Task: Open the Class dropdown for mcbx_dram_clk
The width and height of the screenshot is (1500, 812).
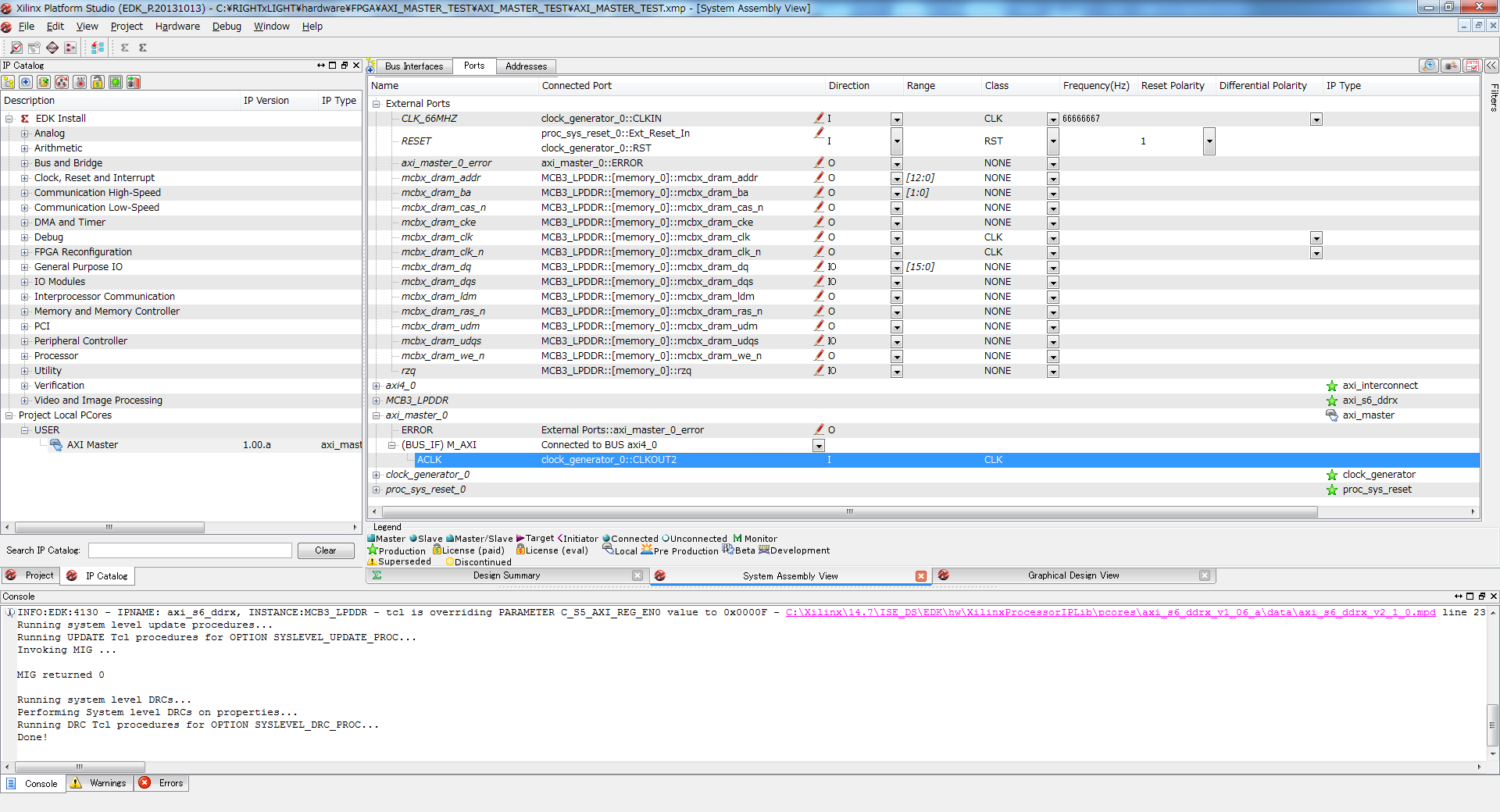Action: pos(1053,238)
